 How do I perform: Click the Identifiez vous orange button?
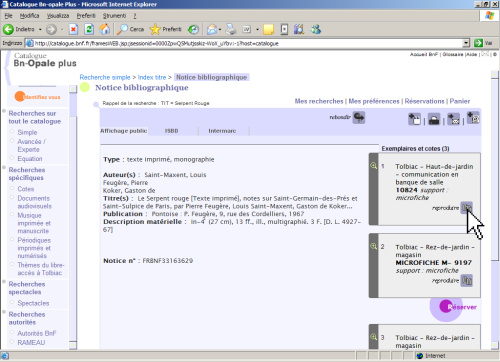tap(38, 97)
